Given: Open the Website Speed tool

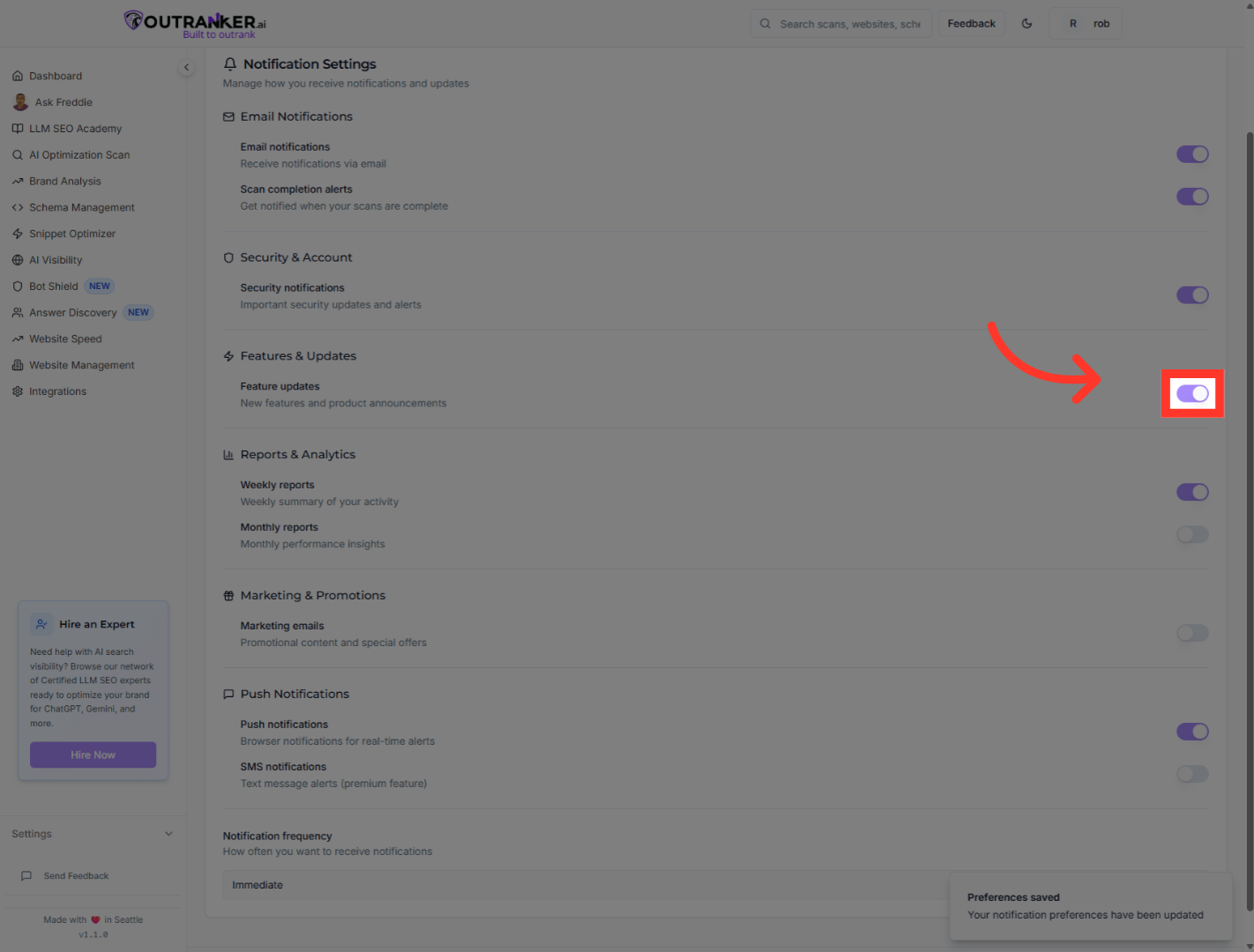Looking at the screenshot, I should click(65, 338).
